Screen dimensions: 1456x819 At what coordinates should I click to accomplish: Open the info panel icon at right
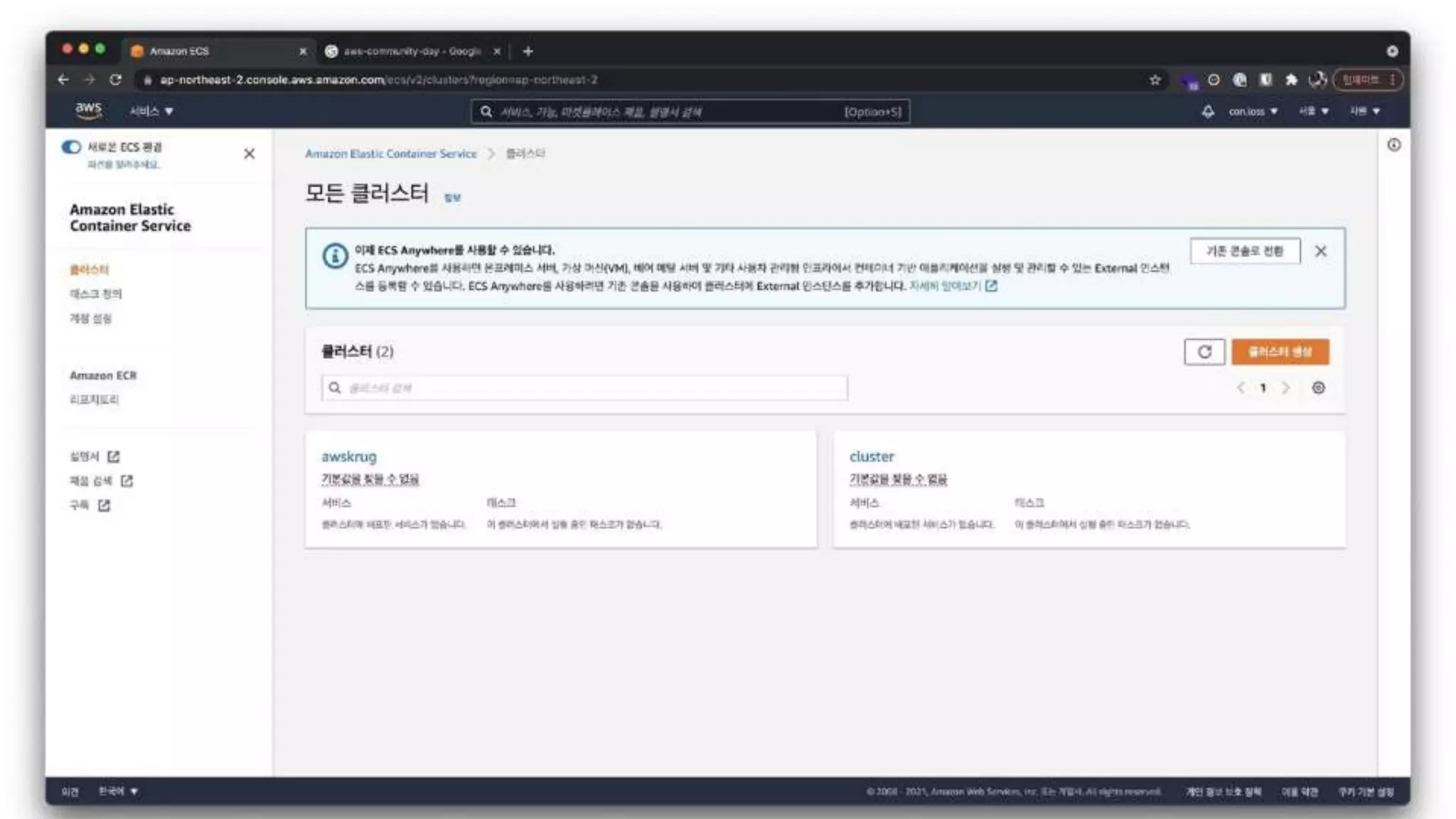click(1393, 145)
